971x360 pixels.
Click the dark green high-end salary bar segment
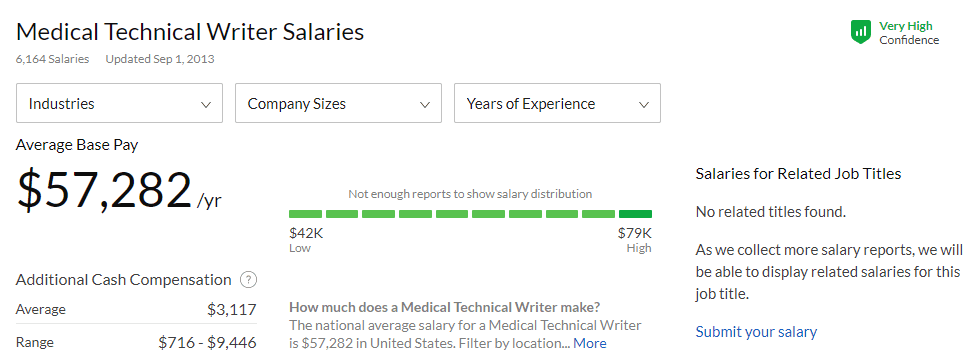[635, 214]
